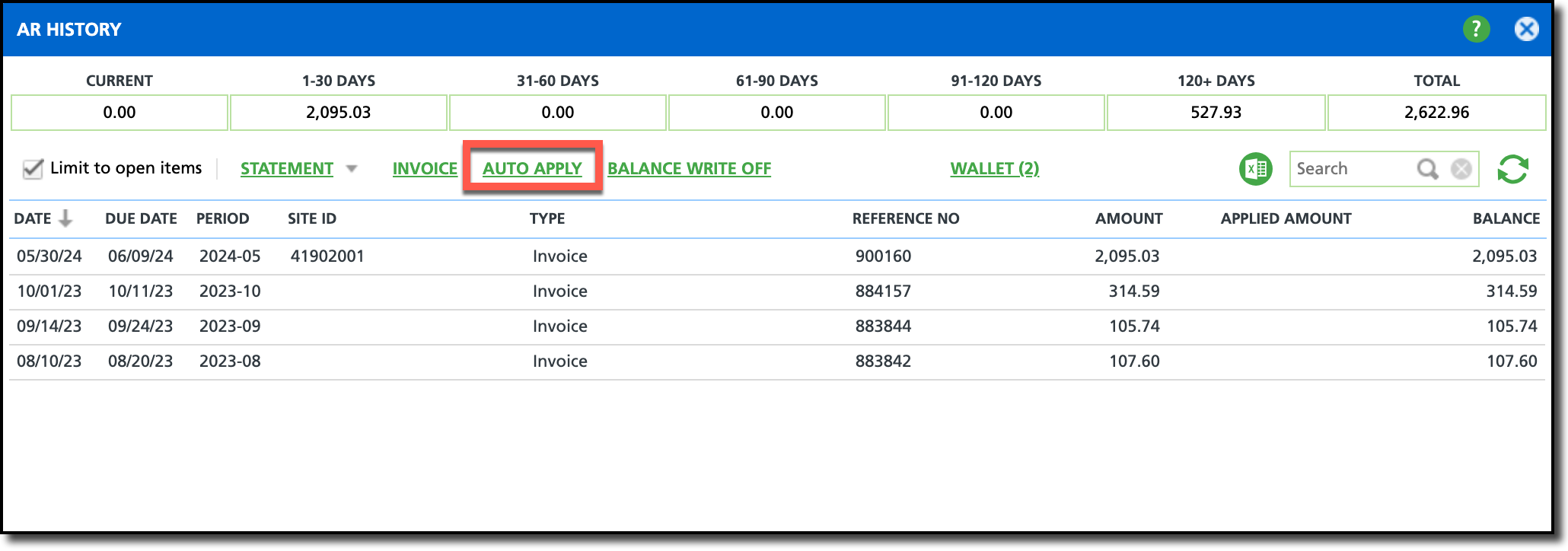
Task: Export AR history to Excel
Action: coord(1255,169)
